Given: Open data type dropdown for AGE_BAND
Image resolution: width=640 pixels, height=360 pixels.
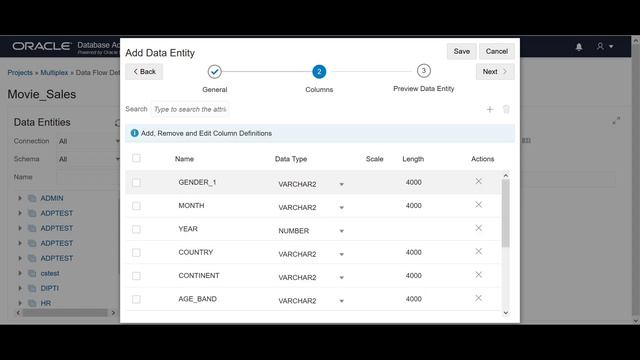Looking at the screenshot, I should (342, 301).
